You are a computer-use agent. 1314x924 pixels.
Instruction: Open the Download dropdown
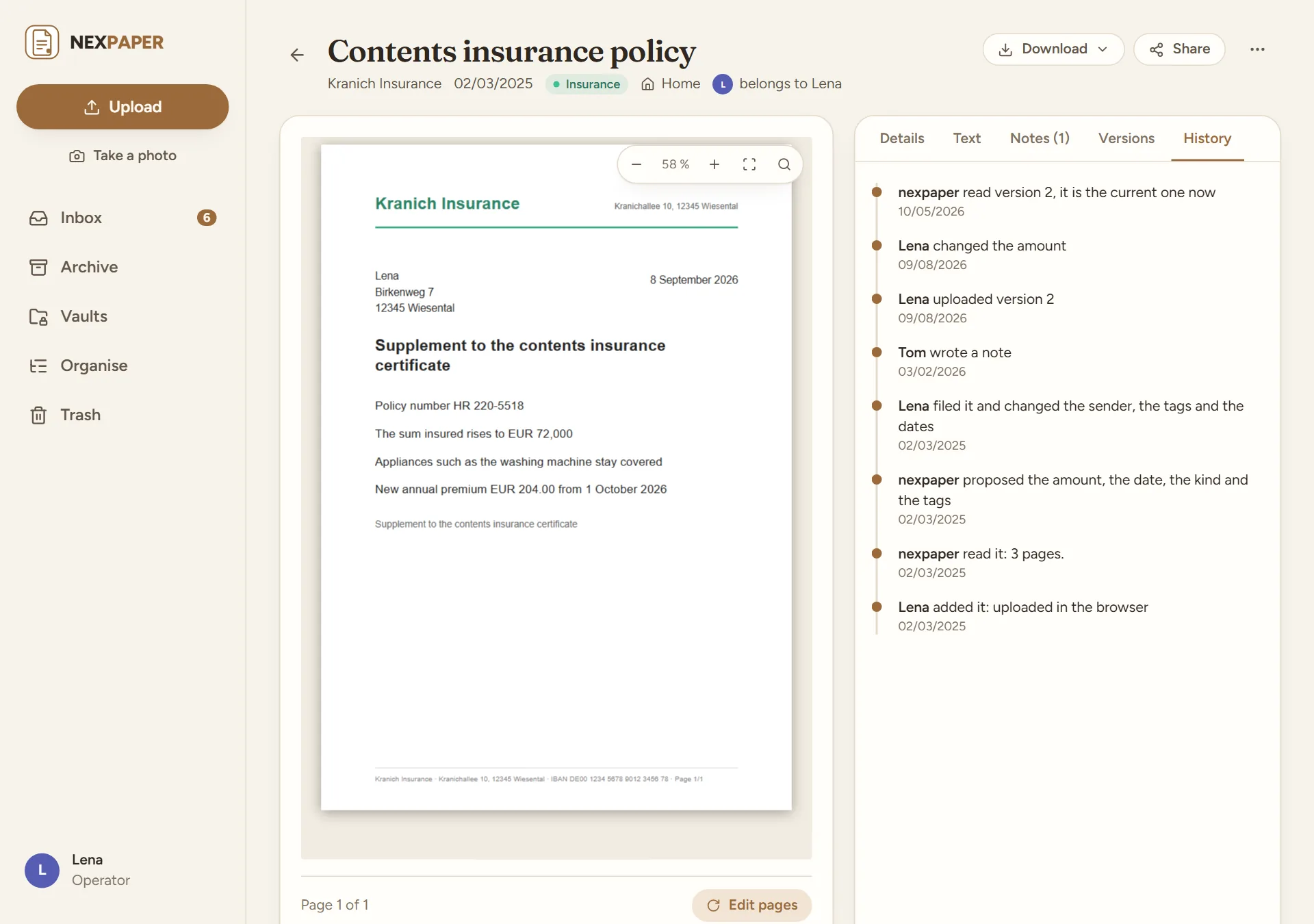1053,49
